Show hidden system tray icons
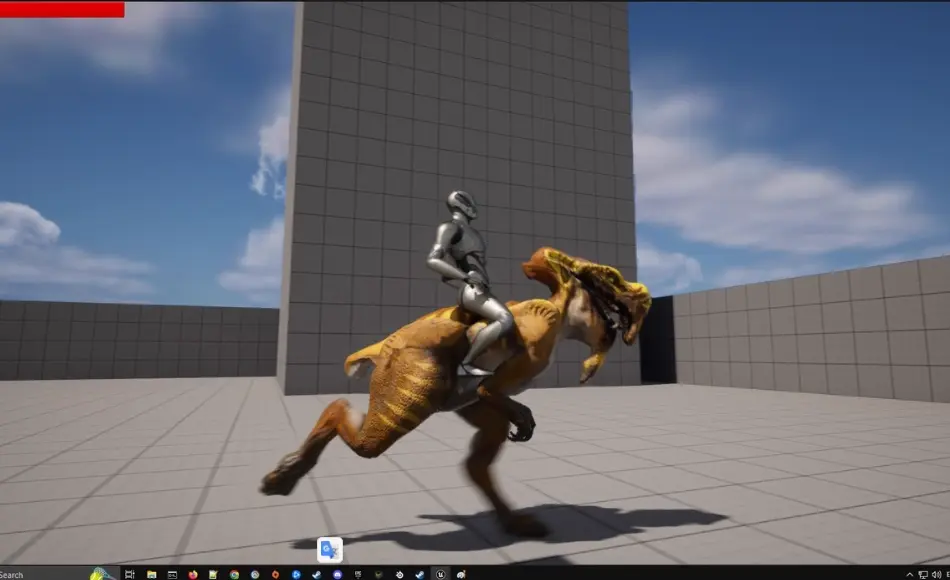 tap(909, 575)
